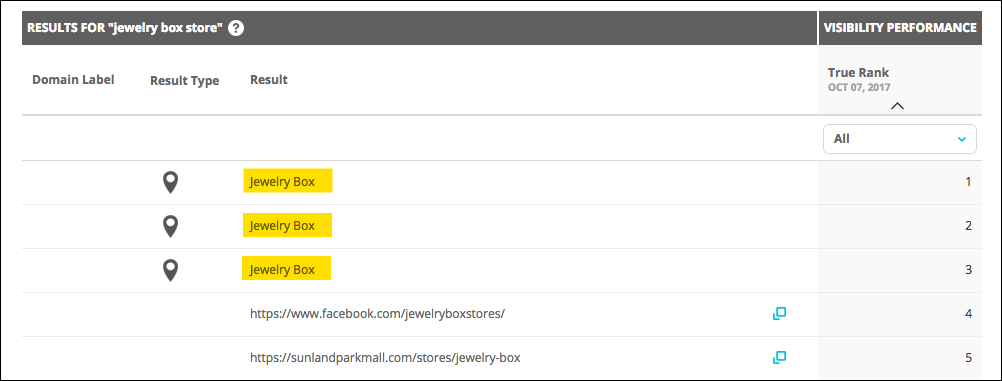The height and width of the screenshot is (381, 1002).
Task: Click map pin icon for rank 3
Action: 170,270
